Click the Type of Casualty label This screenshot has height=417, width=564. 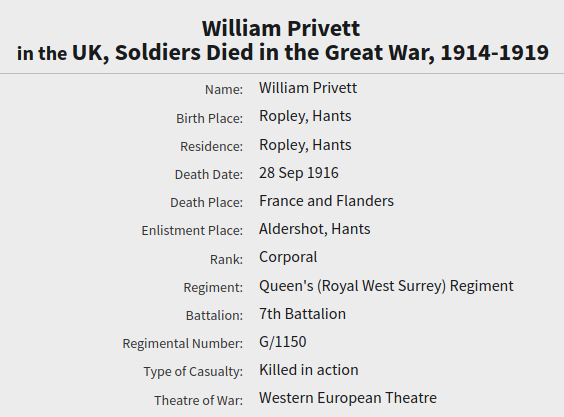(x=193, y=372)
